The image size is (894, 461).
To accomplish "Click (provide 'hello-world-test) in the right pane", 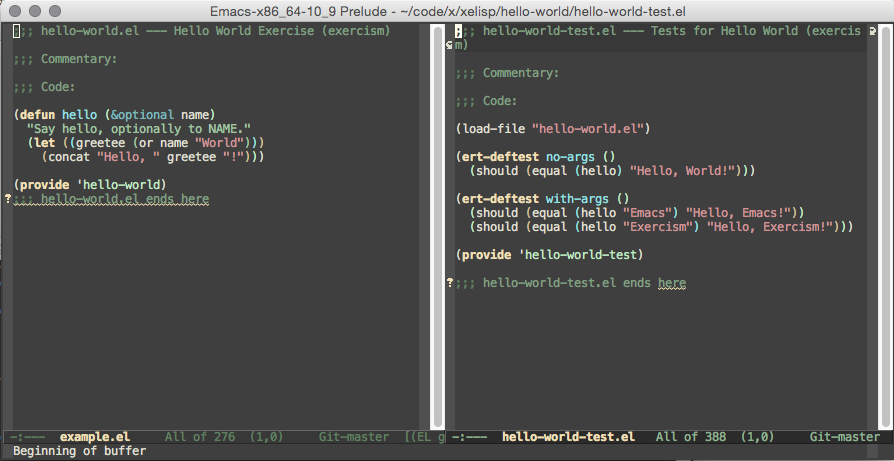I will [x=550, y=255].
